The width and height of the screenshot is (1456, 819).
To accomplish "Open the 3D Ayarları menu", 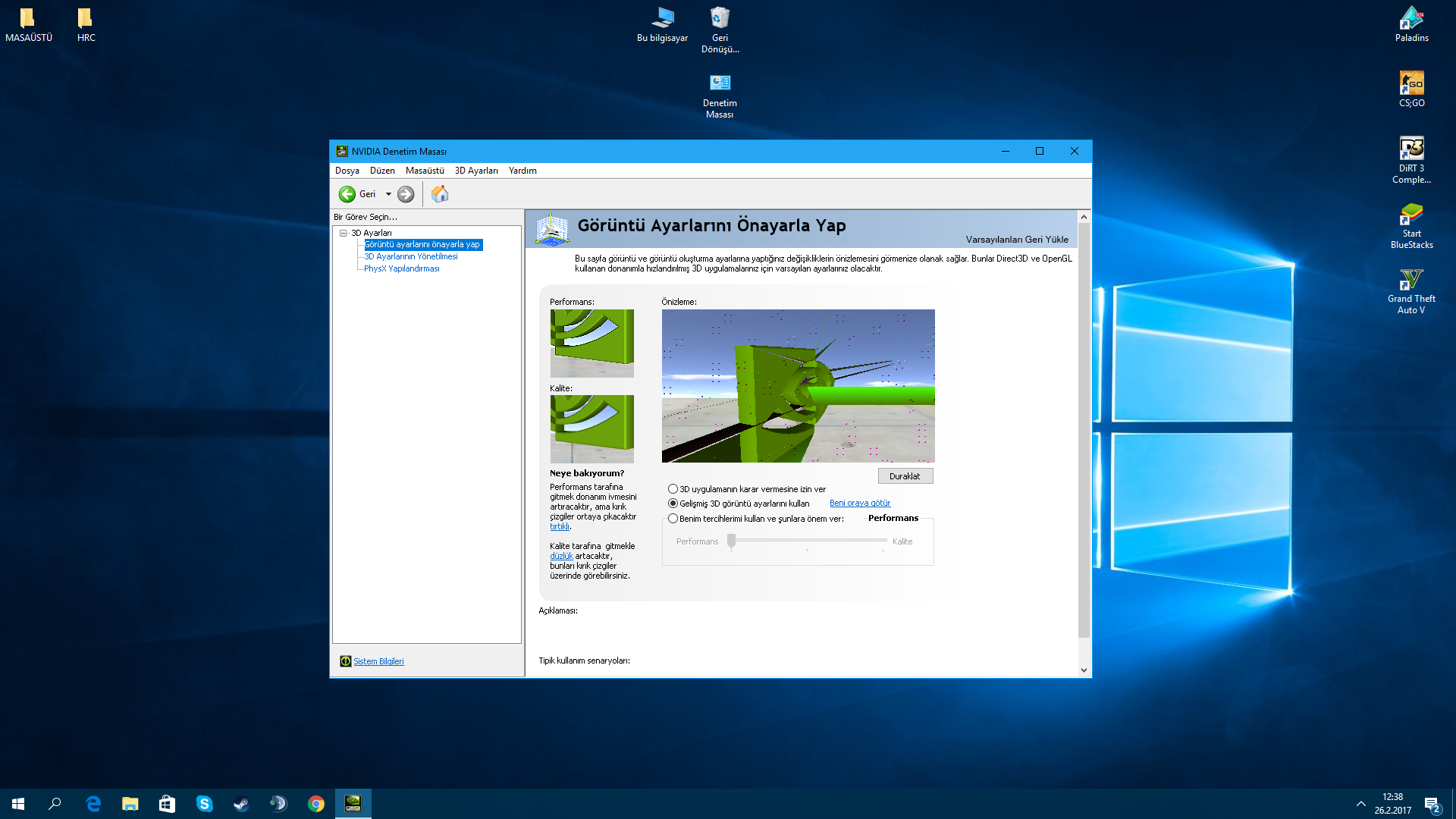I will tap(476, 171).
